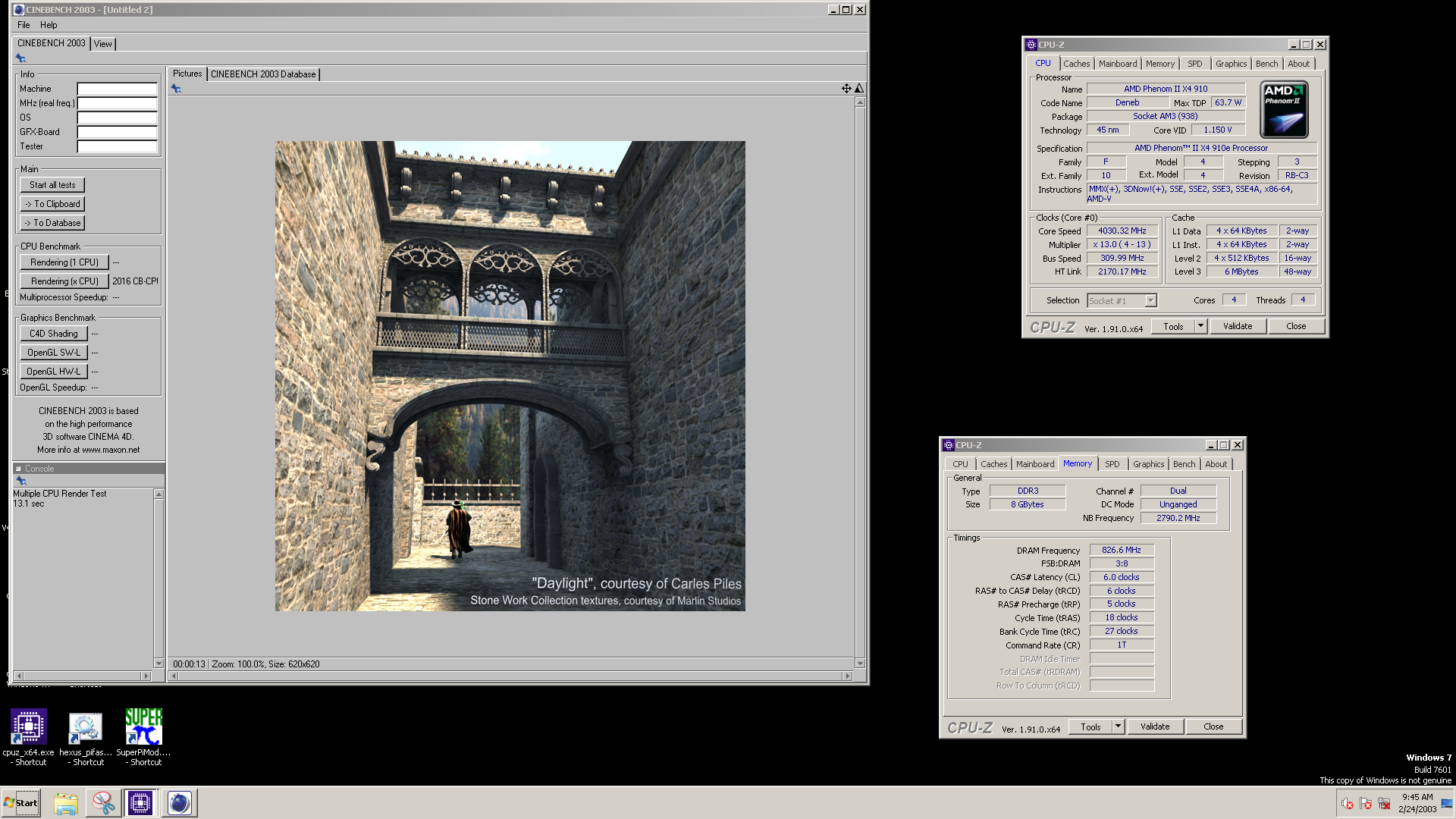Click the move cross icon in Pictures panel
Viewport: 1456px width, 819px height.
[x=846, y=89]
